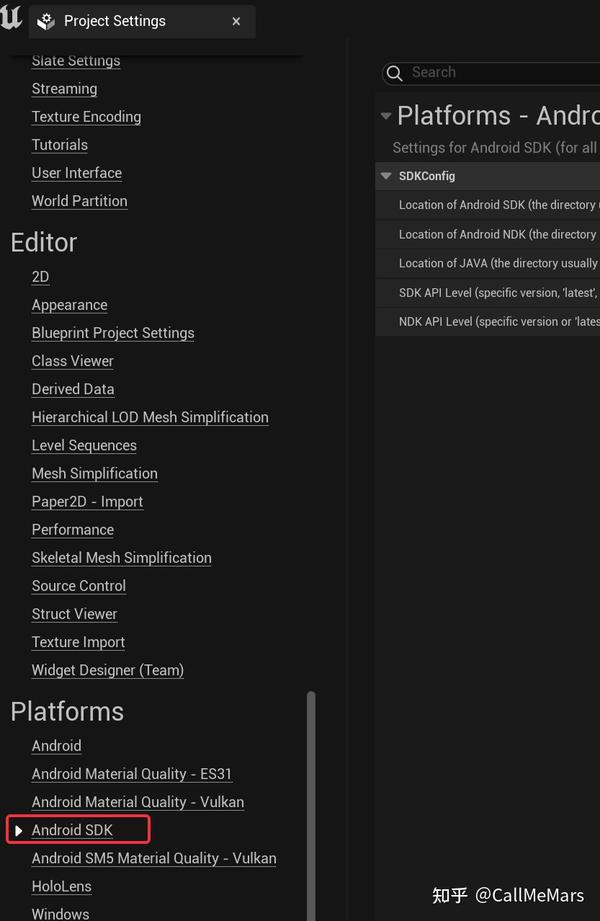Click the Project Settings tab icon
This screenshot has height=921, width=600.
click(x=46, y=21)
